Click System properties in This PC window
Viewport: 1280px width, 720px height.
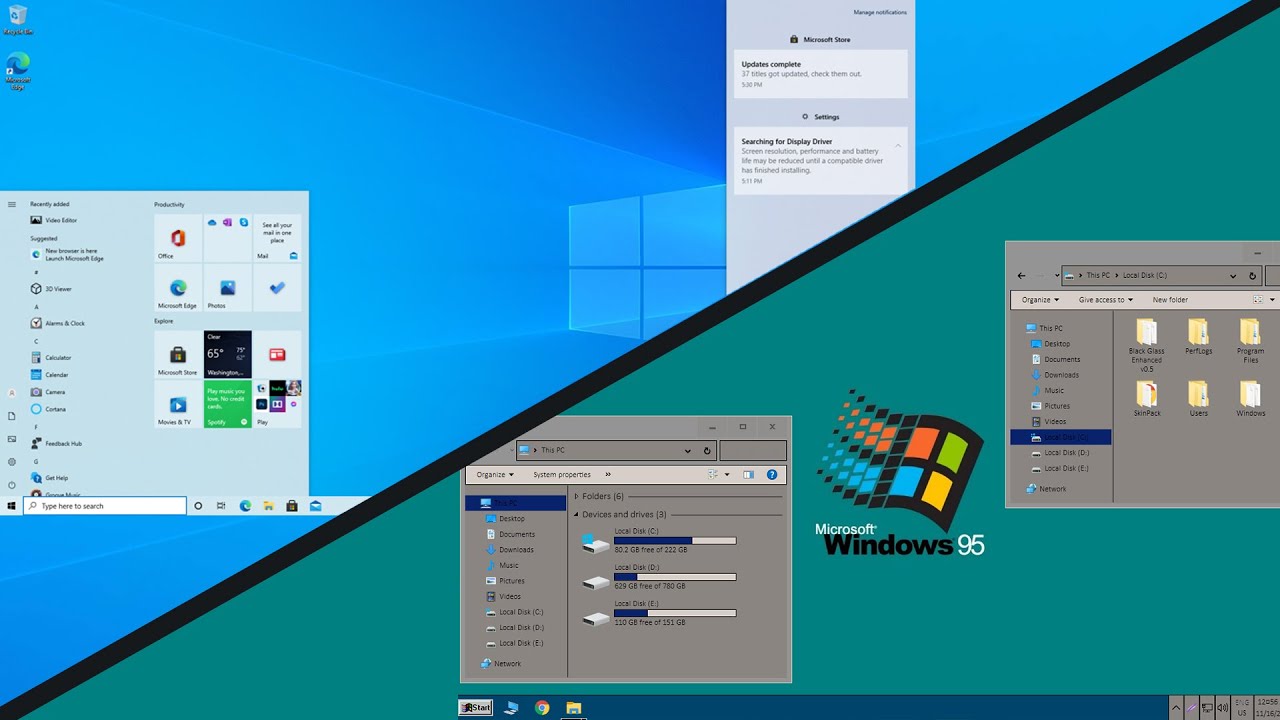[x=562, y=475]
